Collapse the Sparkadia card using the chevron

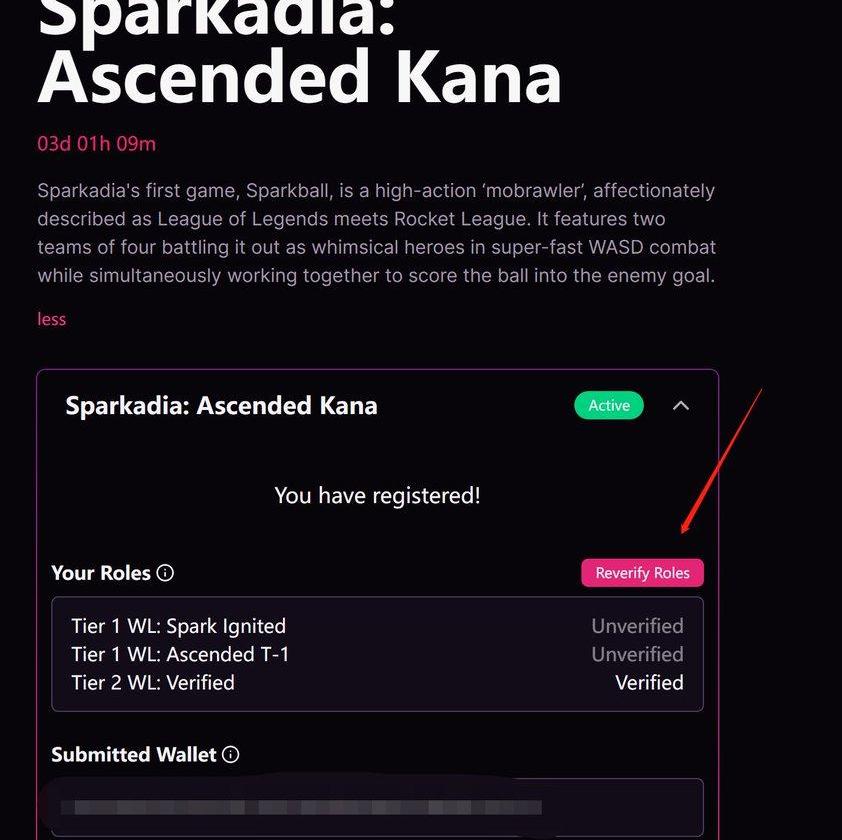click(x=681, y=406)
